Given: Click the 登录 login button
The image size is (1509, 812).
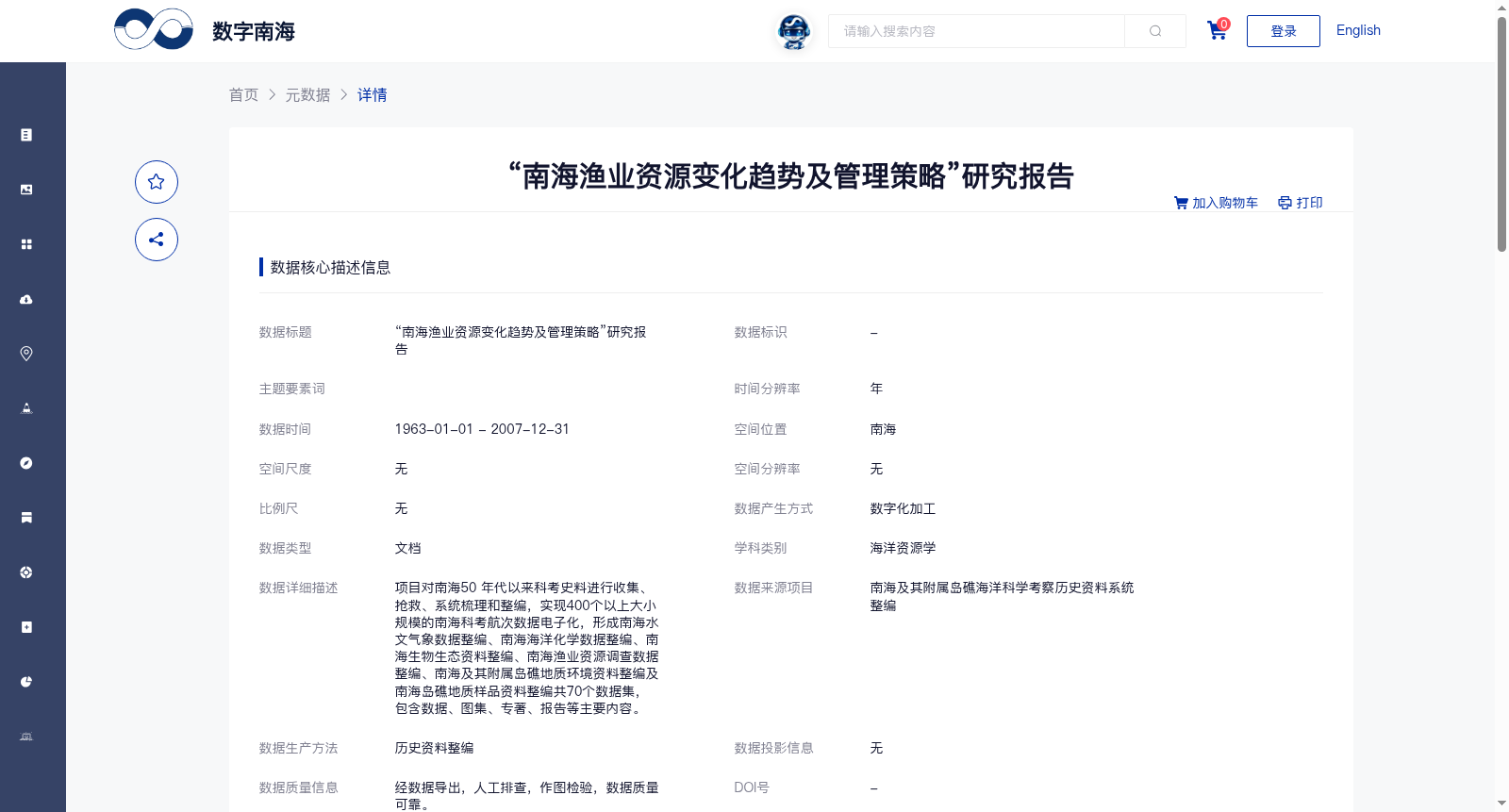Looking at the screenshot, I should click(x=1284, y=31).
